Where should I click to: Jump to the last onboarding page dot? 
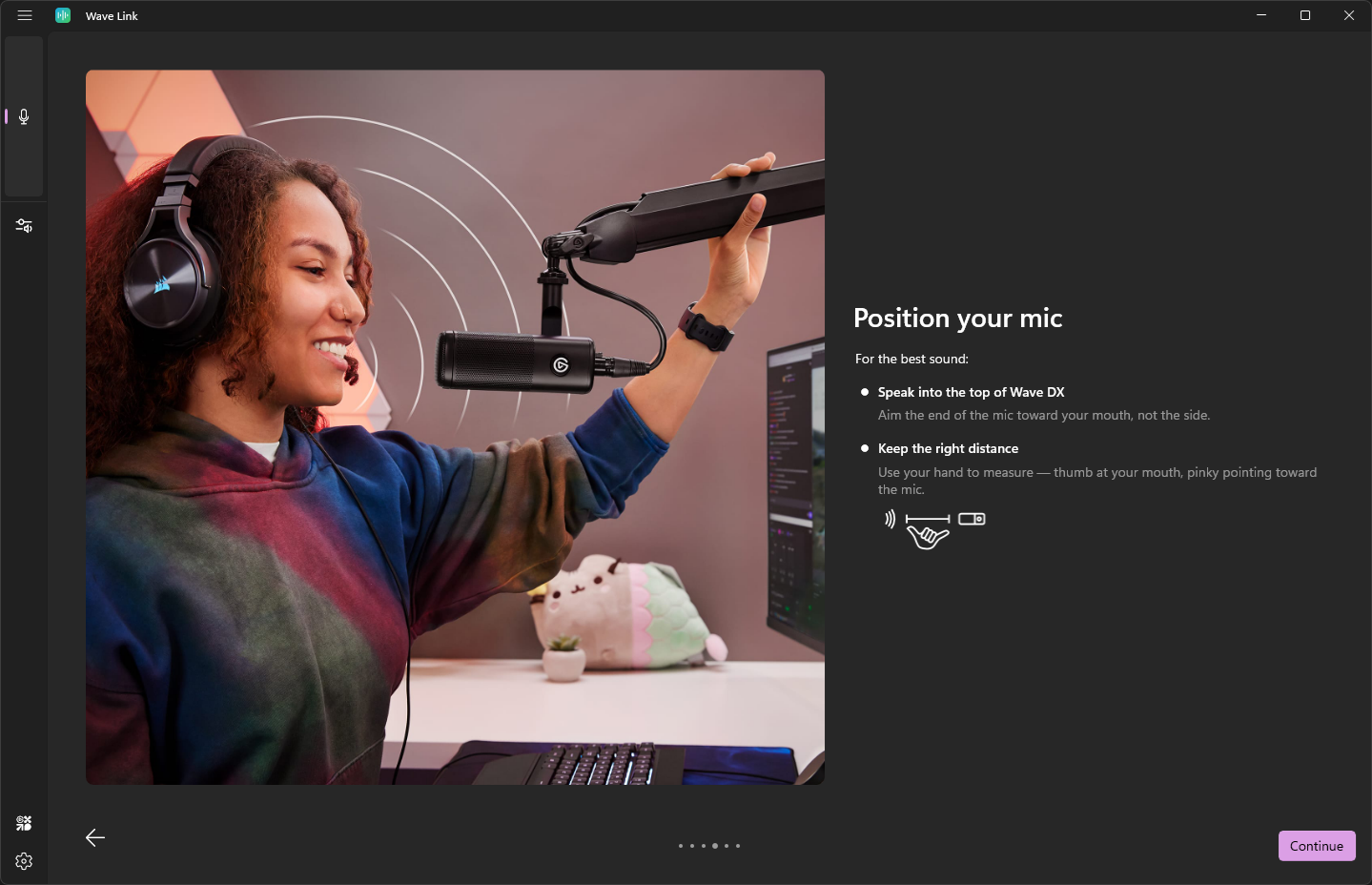tap(738, 846)
